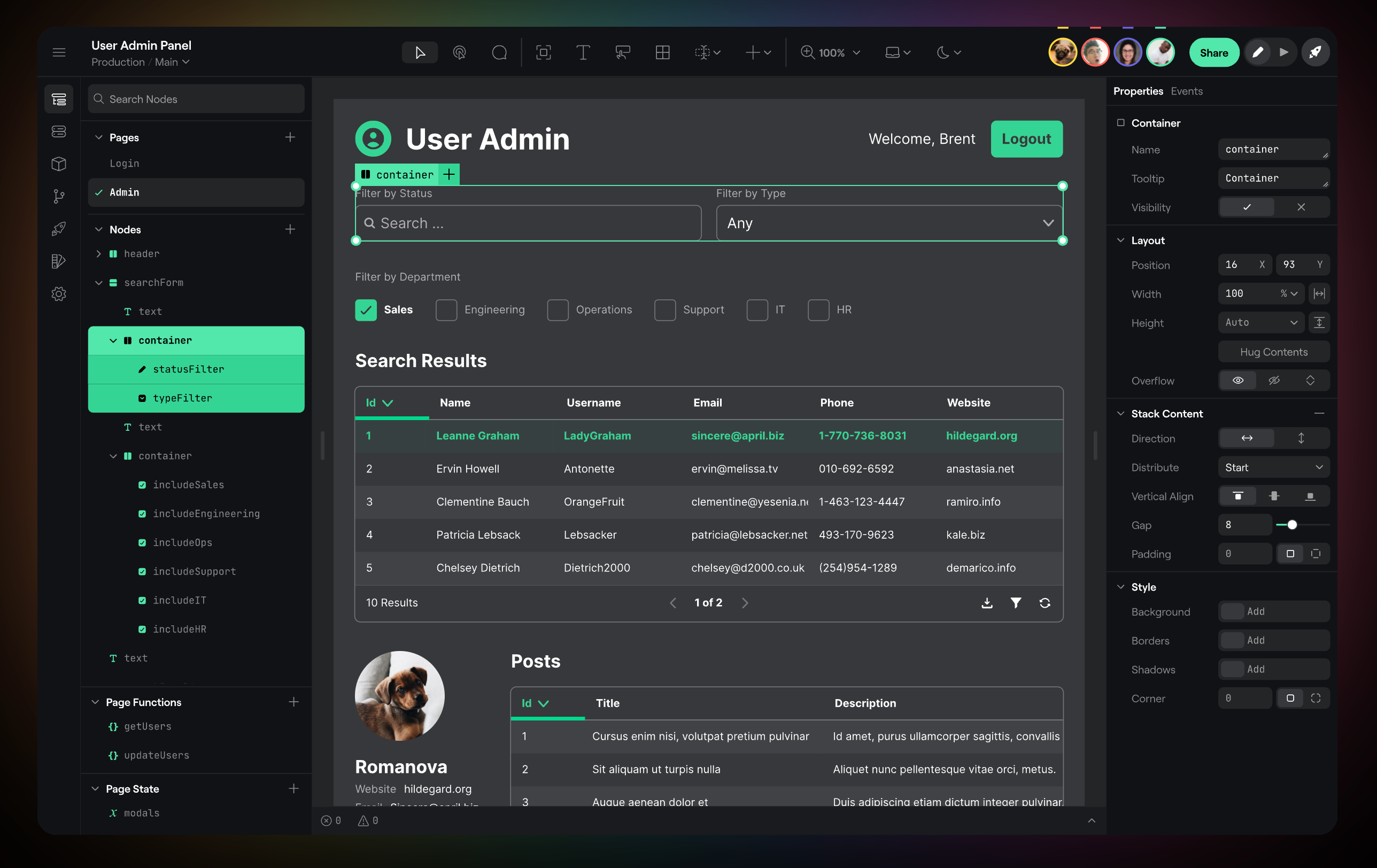Adjust the Gap slider handle
The height and width of the screenshot is (868, 1377).
(1292, 525)
